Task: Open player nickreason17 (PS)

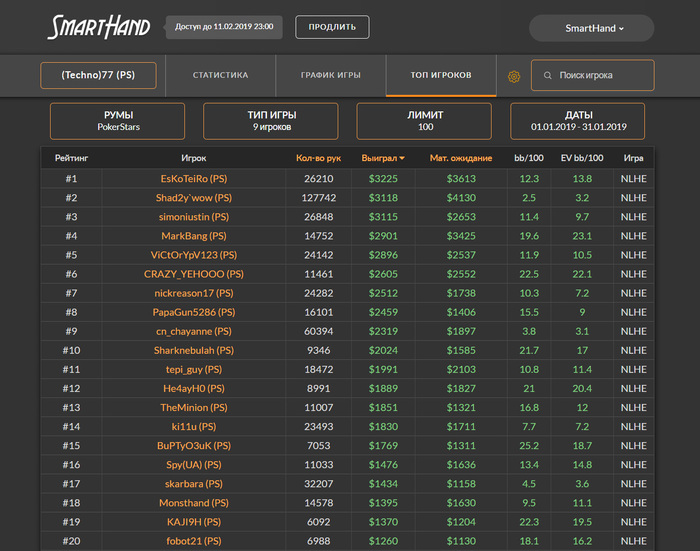Action: tap(194, 293)
